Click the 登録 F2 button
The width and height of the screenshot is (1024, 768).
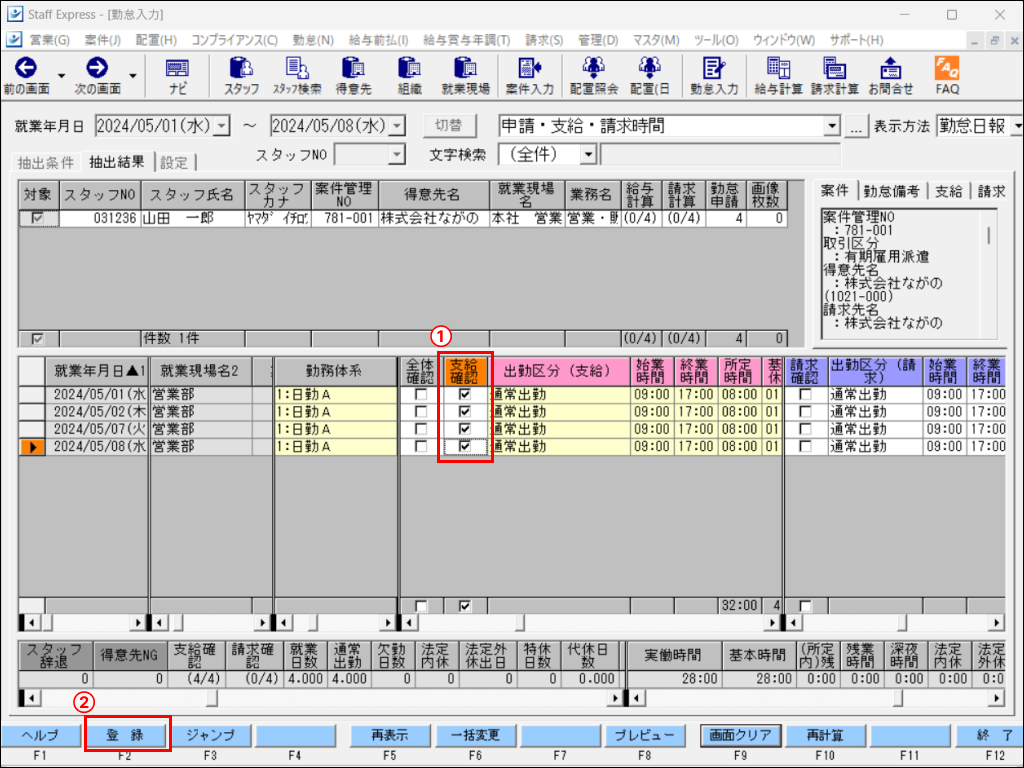click(125, 735)
